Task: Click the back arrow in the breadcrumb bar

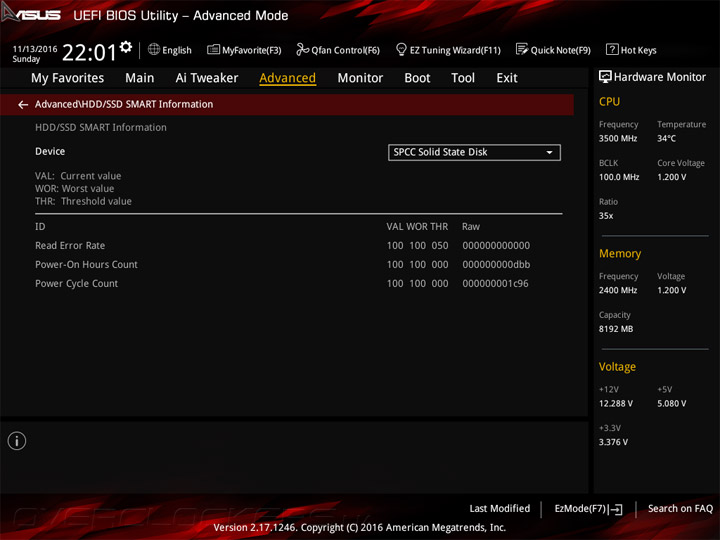Action: click(x=23, y=105)
